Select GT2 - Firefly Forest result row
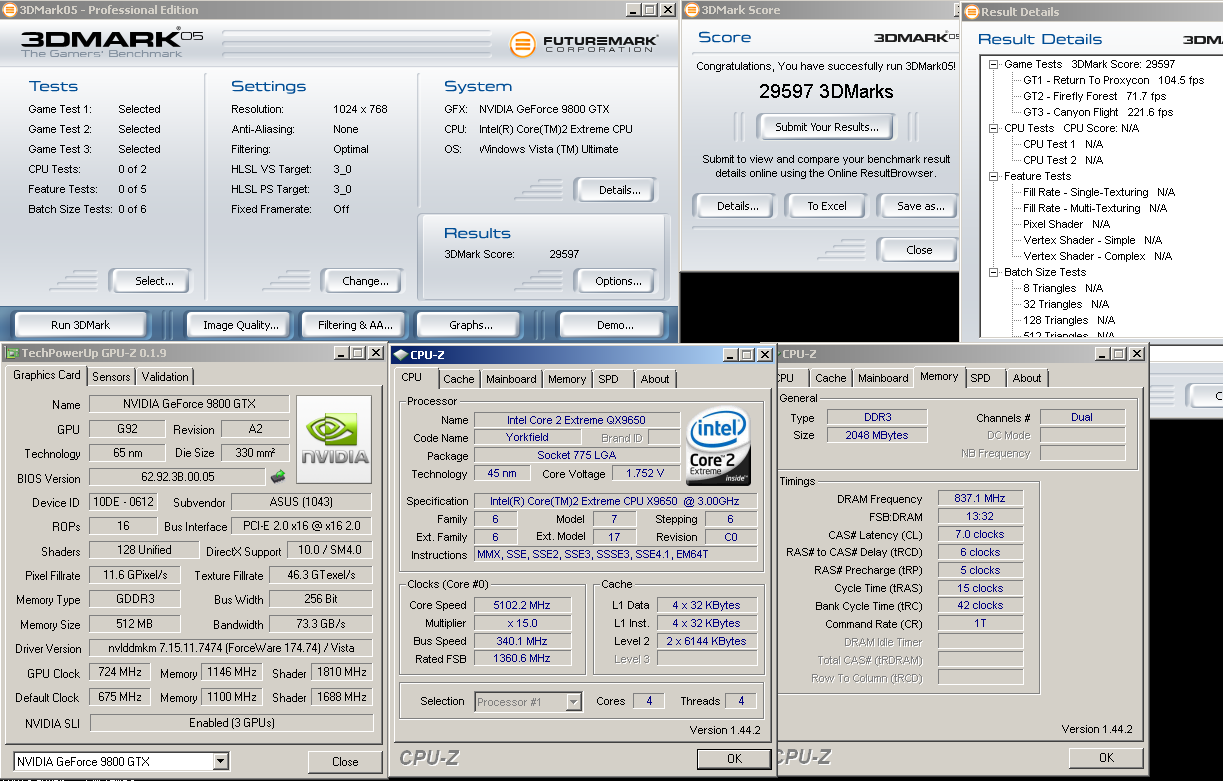This screenshot has height=781, width=1223. point(1094,96)
